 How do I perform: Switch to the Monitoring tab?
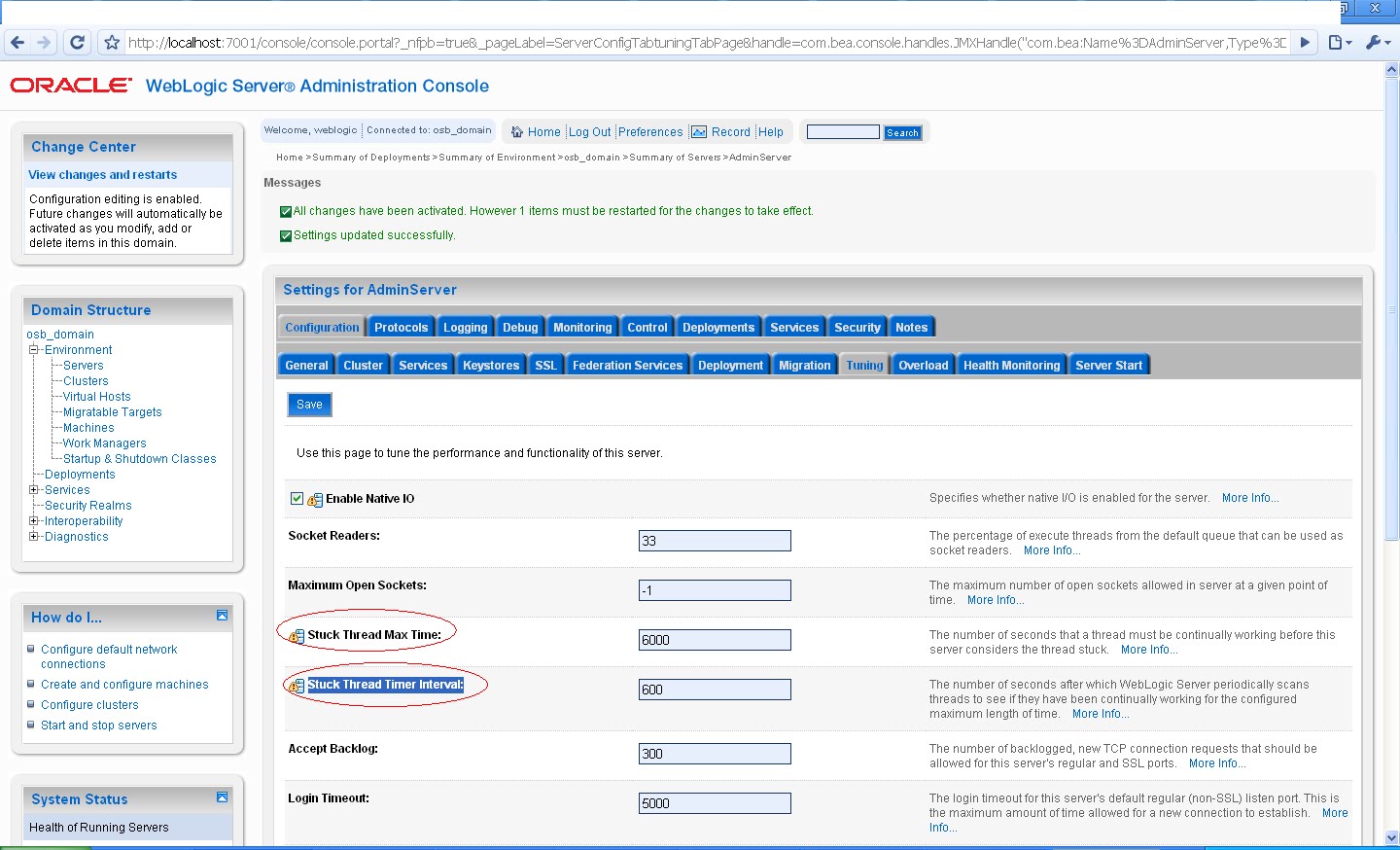[582, 328]
